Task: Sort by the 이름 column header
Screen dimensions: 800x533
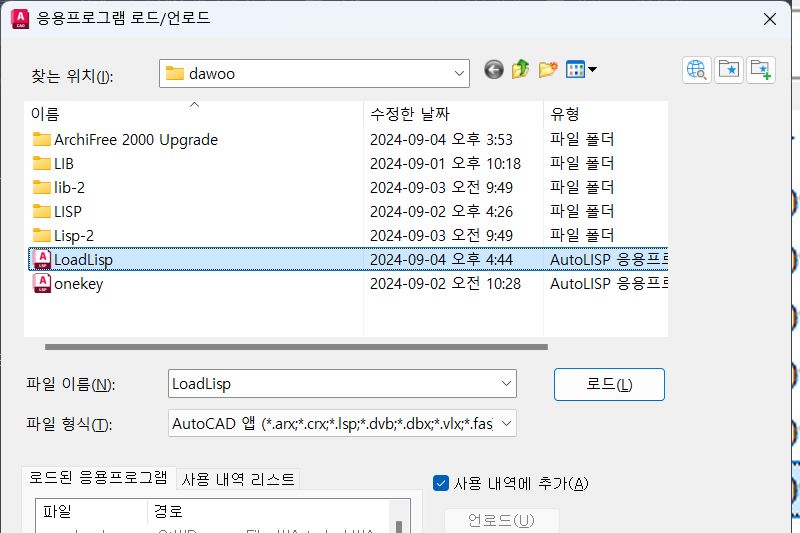Action: click(x=194, y=113)
